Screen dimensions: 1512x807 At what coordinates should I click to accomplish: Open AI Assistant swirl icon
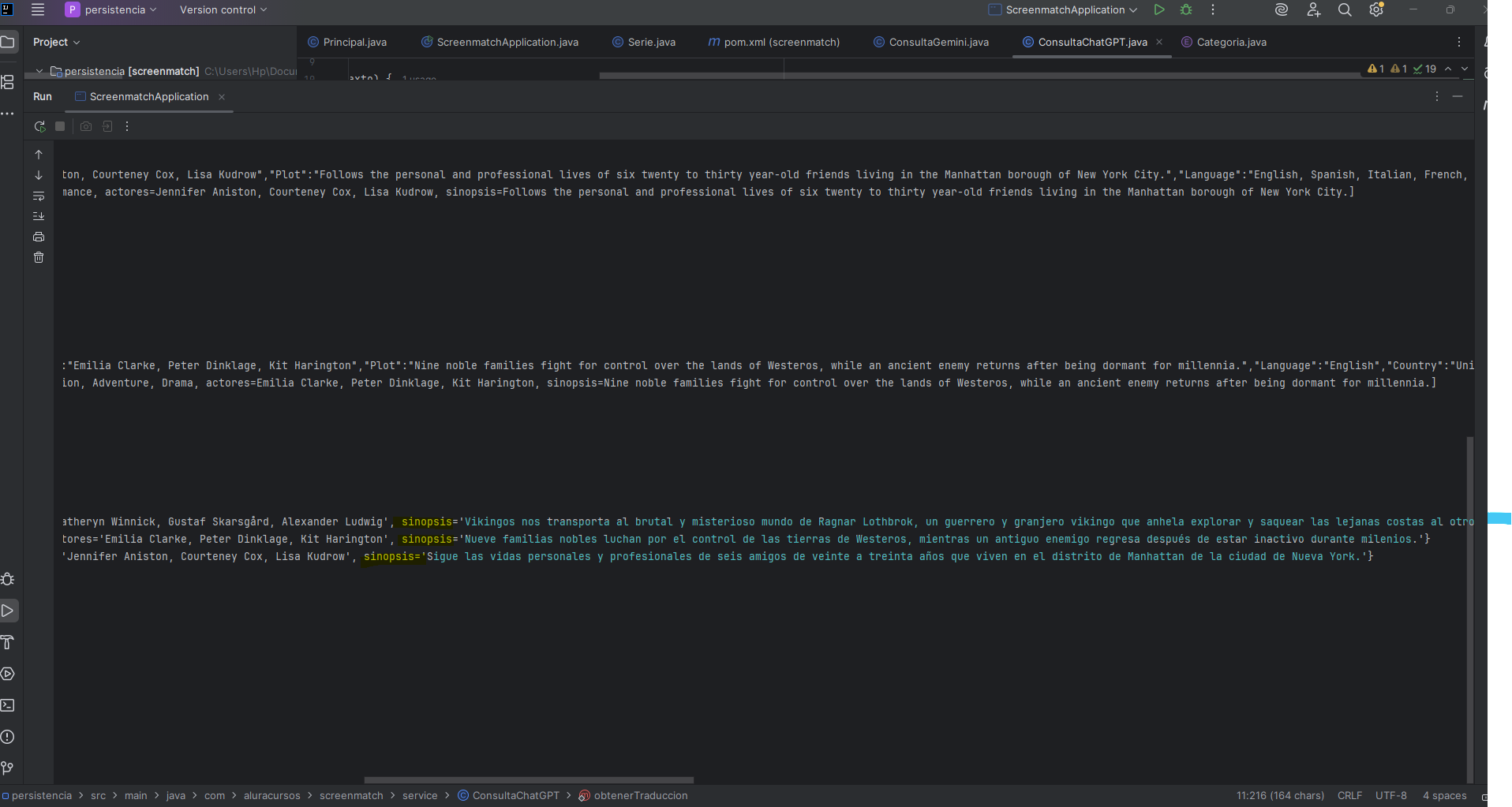click(x=1281, y=10)
